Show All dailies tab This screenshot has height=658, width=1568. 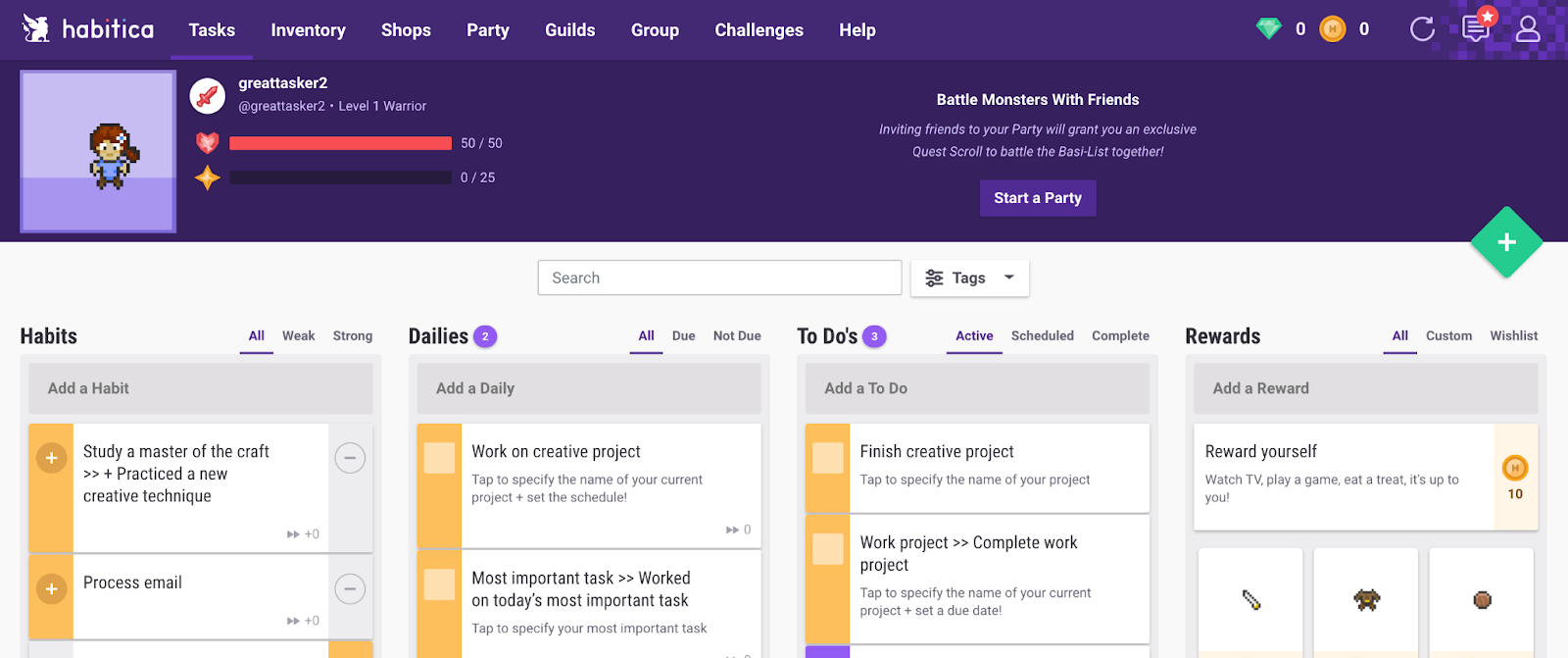tap(646, 335)
